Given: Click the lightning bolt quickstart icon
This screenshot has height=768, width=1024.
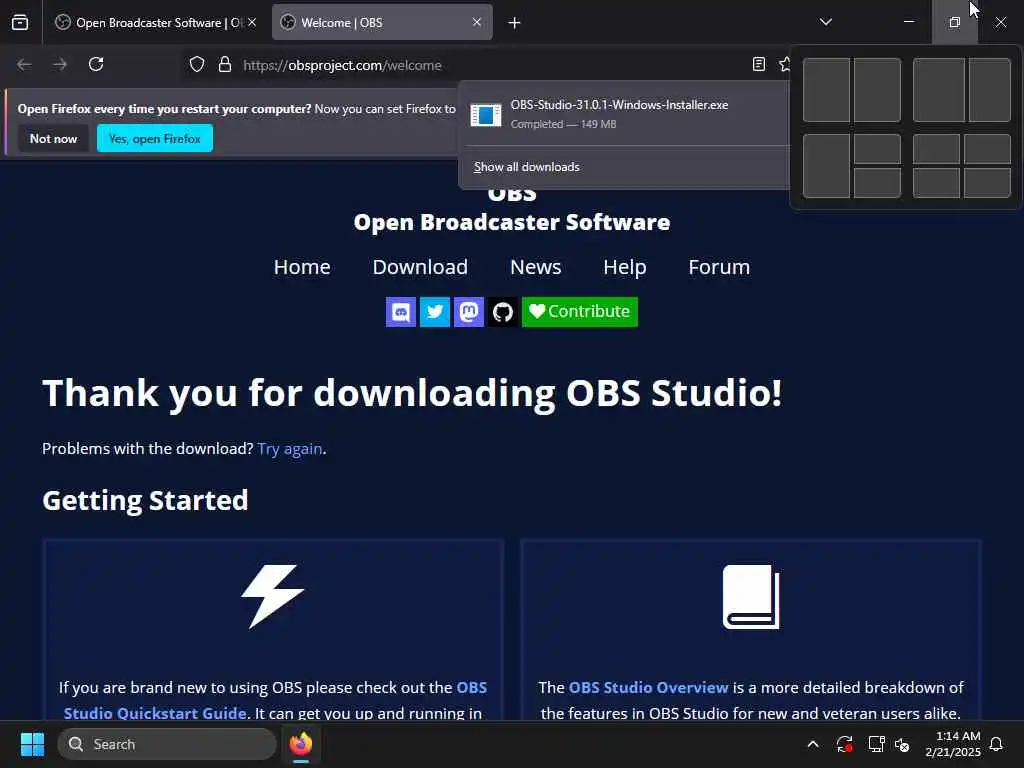Looking at the screenshot, I should pos(273,596).
